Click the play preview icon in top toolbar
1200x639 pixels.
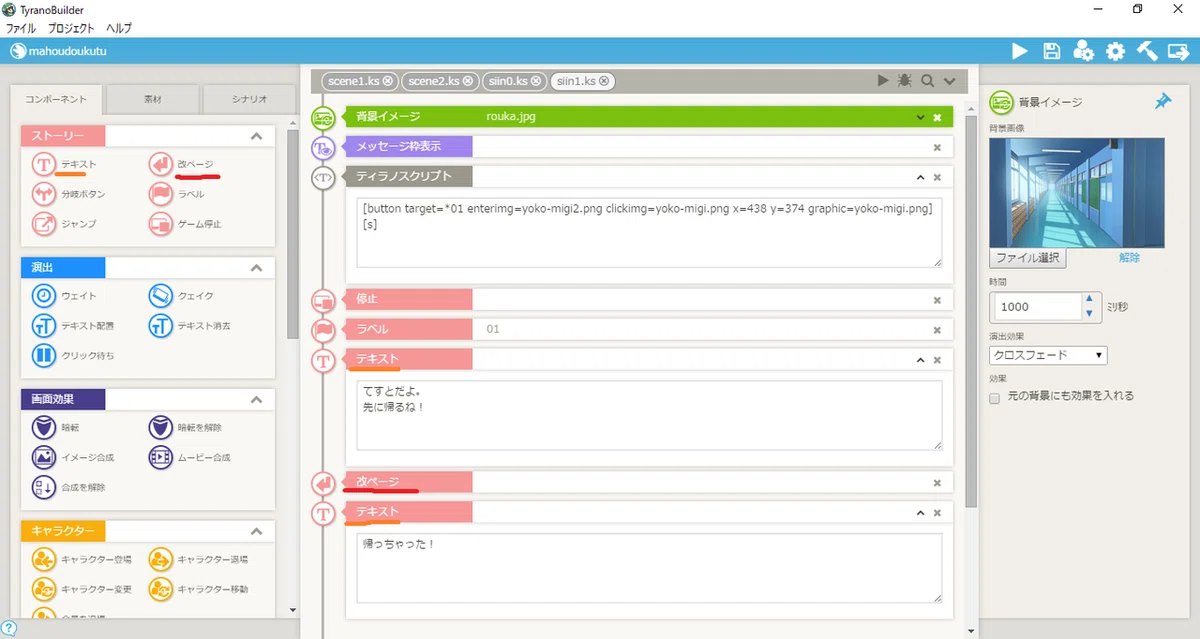1019,51
